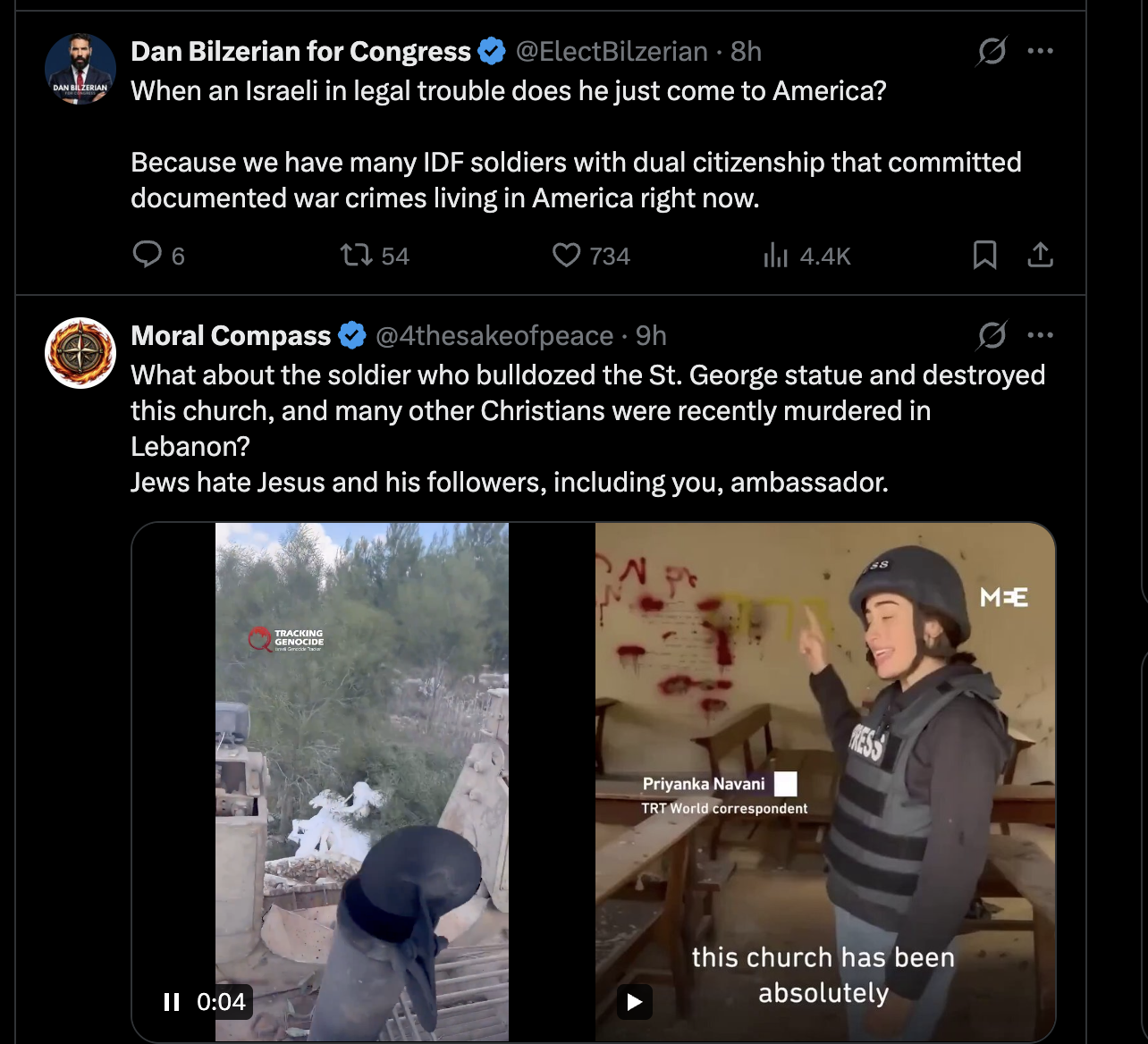The width and height of the screenshot is (1148, 1044).
Task: Repost the Dan Bilzerian for Congress tweet
Action: (357, 256)
